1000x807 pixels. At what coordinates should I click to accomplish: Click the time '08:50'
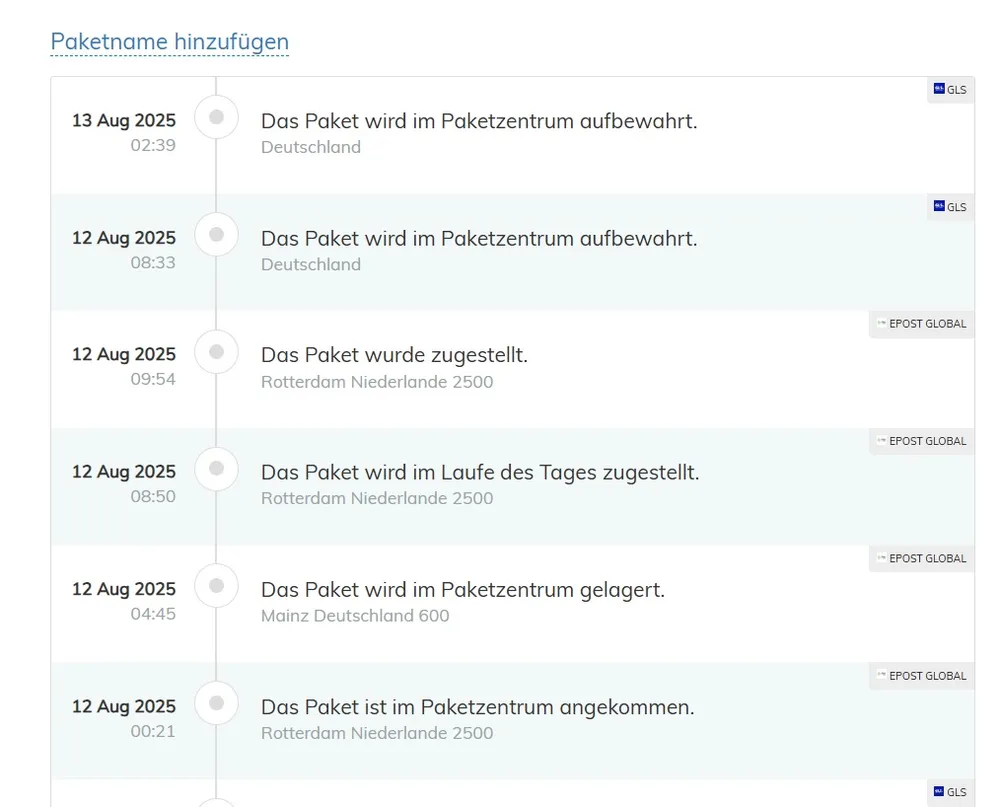(x=153, y=497)
